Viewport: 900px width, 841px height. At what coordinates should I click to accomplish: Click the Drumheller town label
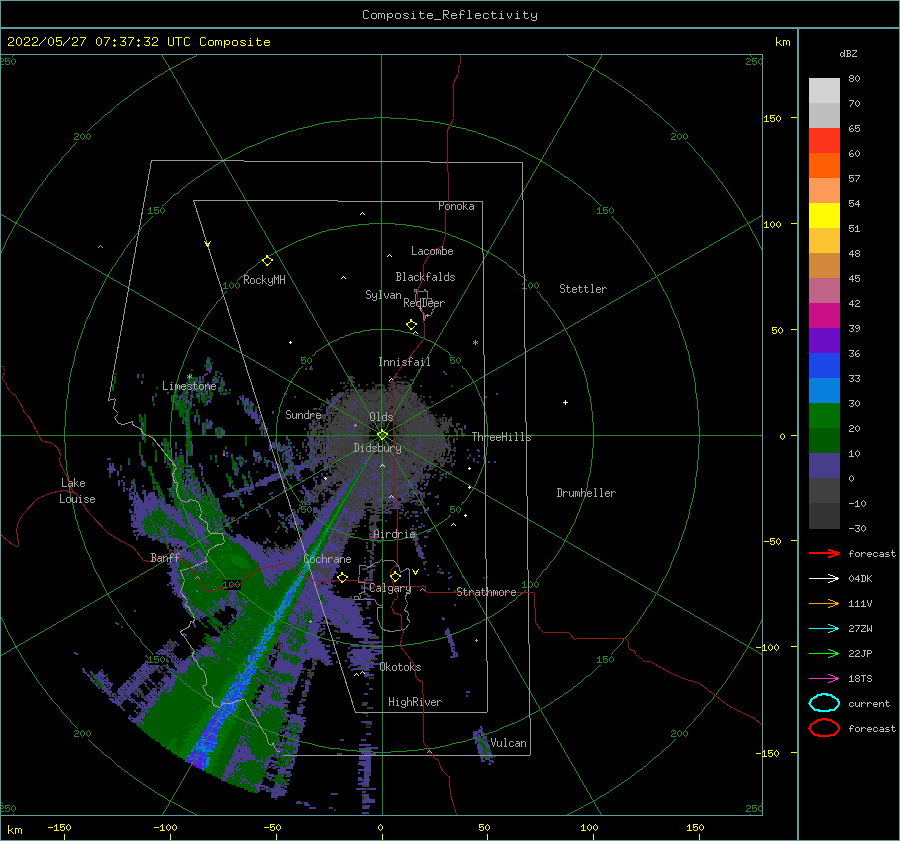click(586, 493)
